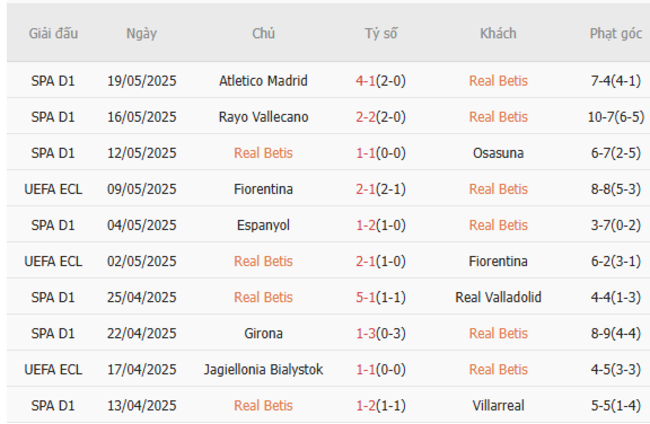
Task: Click the Atletico Madrid home team link
Action: 263,81
